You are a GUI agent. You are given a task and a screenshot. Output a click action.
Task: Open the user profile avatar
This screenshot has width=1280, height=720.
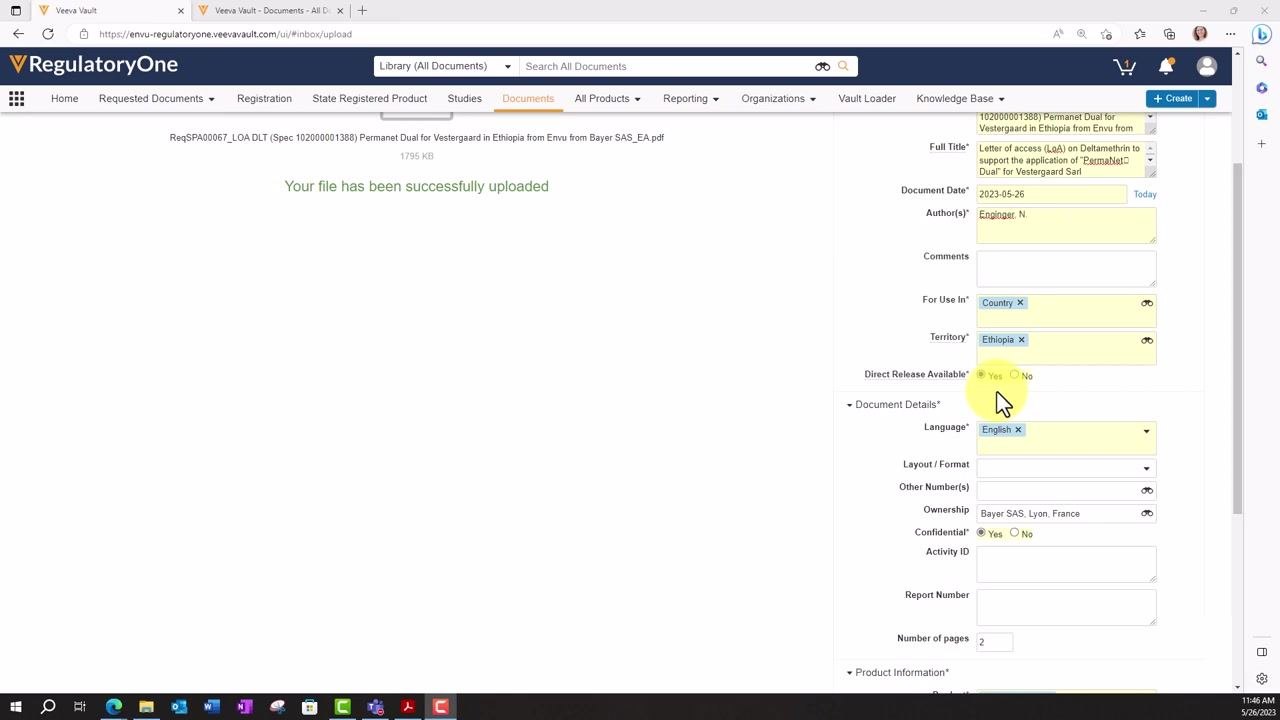[1207, 66]
